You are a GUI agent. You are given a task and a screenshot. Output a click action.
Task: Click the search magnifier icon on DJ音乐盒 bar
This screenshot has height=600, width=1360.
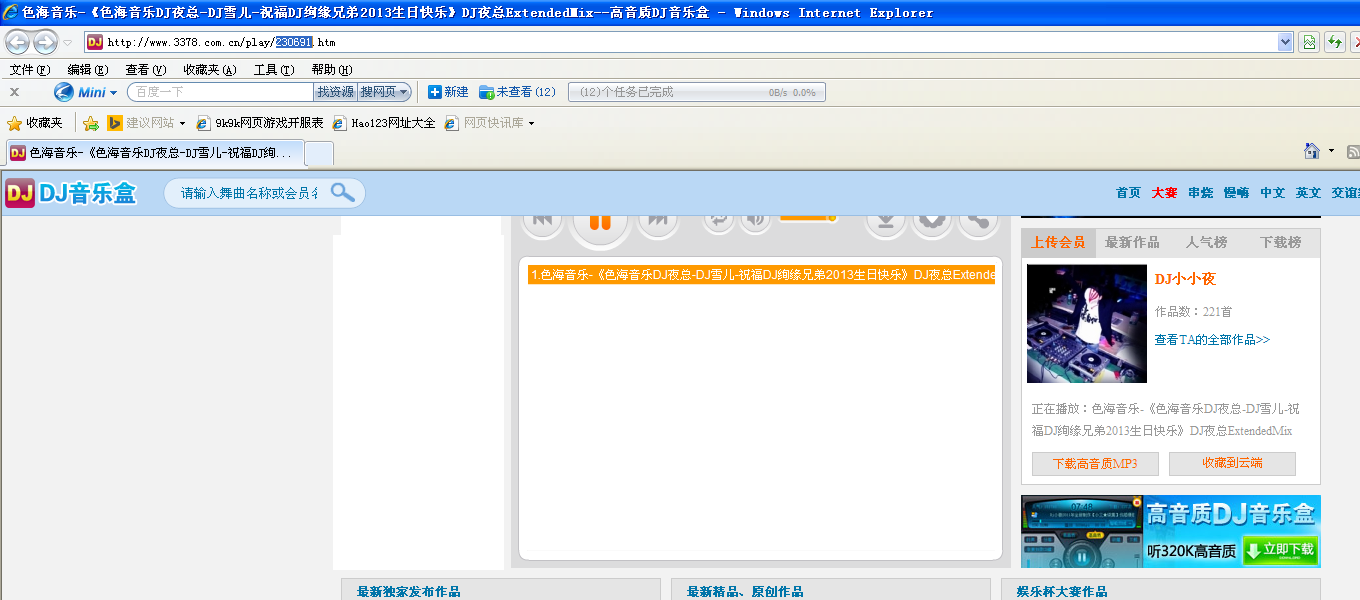coord(343,192)
